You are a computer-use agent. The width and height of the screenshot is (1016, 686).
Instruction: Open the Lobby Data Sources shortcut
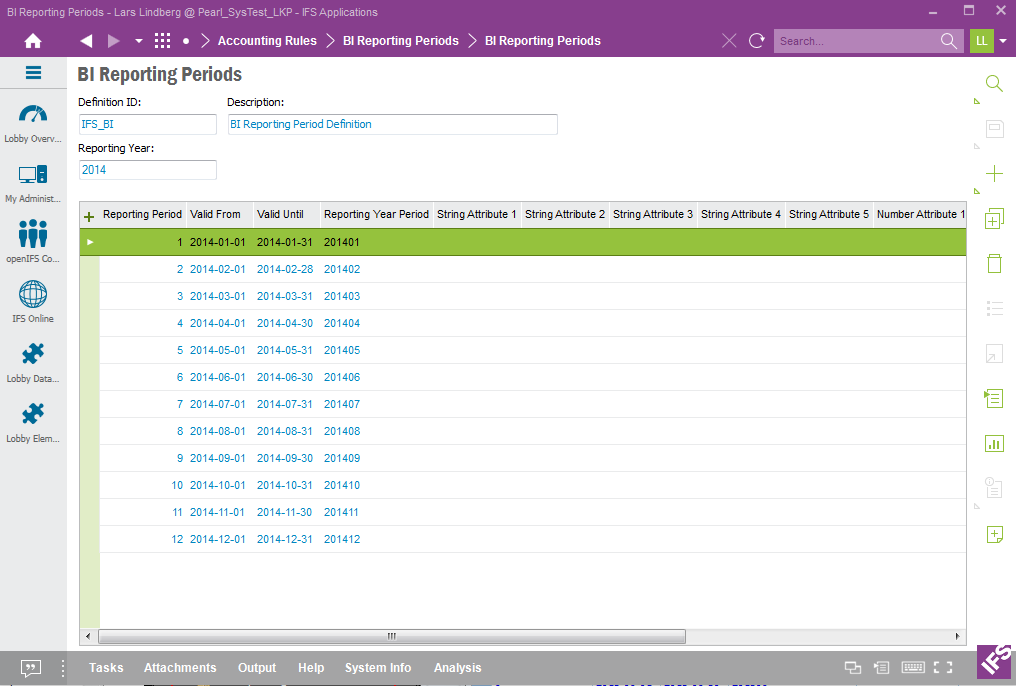(33, 363)
